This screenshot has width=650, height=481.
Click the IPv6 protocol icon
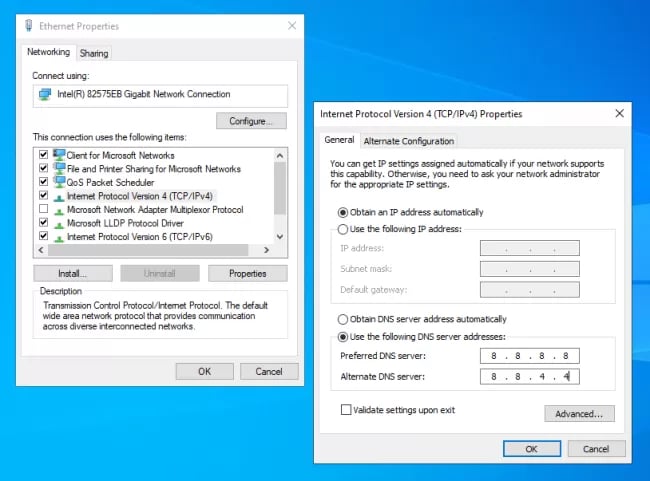[59, 238]
